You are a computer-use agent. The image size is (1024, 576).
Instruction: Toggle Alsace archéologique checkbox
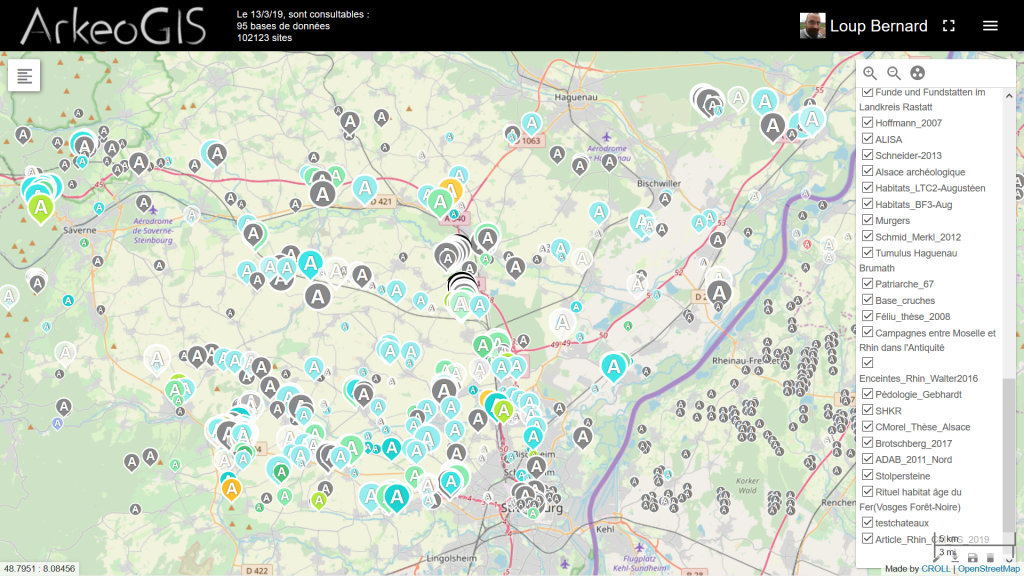pyautogui.click(x=867, y=171)
